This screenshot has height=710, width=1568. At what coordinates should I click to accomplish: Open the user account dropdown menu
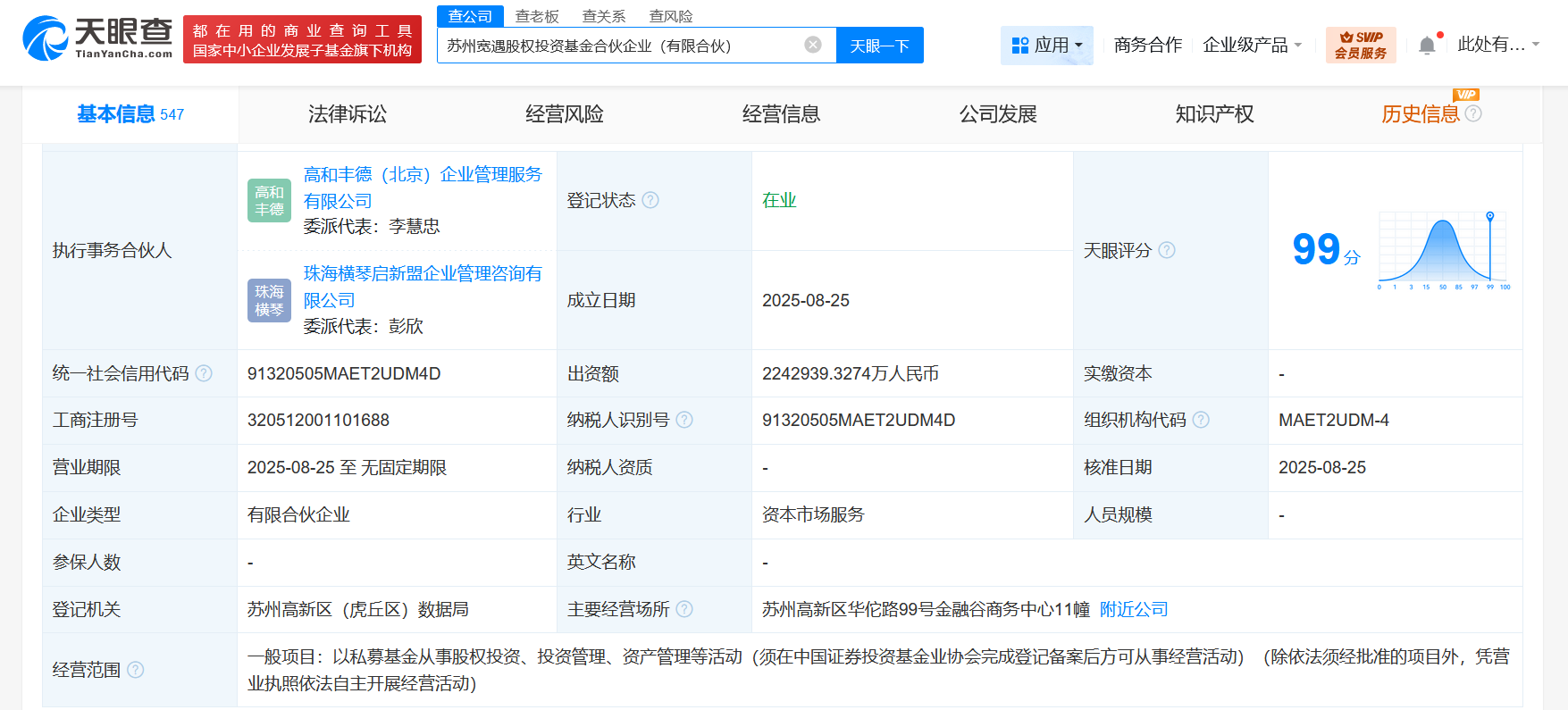pos(1498,45)
